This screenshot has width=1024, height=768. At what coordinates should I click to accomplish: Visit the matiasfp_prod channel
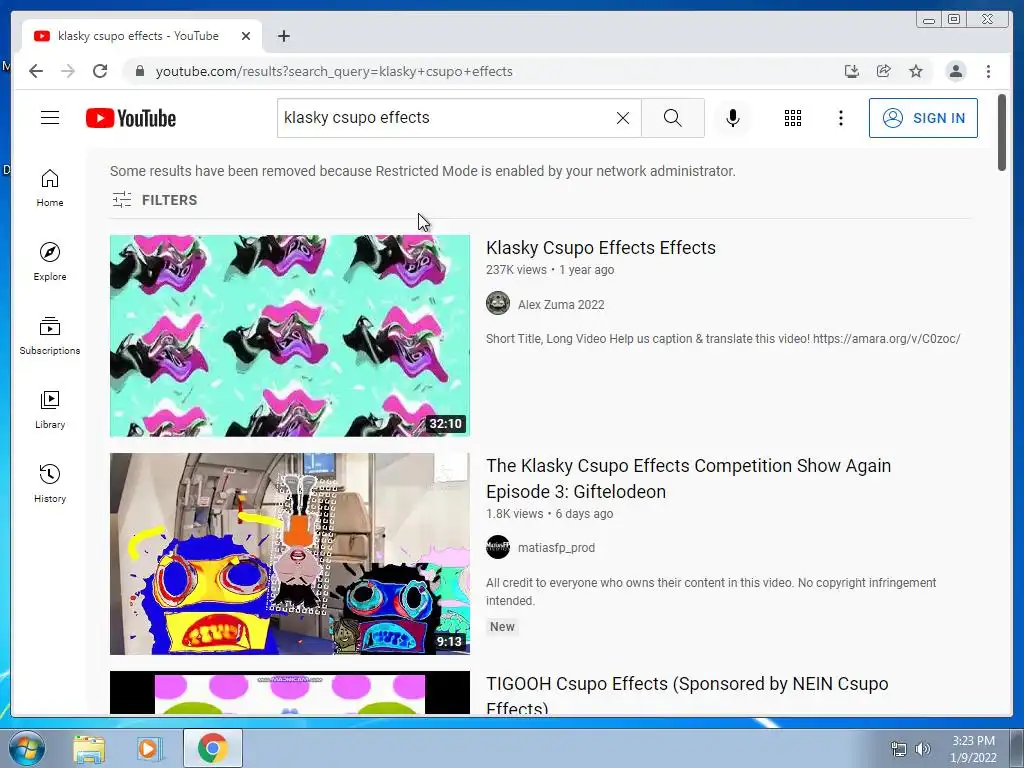[556, 547]
